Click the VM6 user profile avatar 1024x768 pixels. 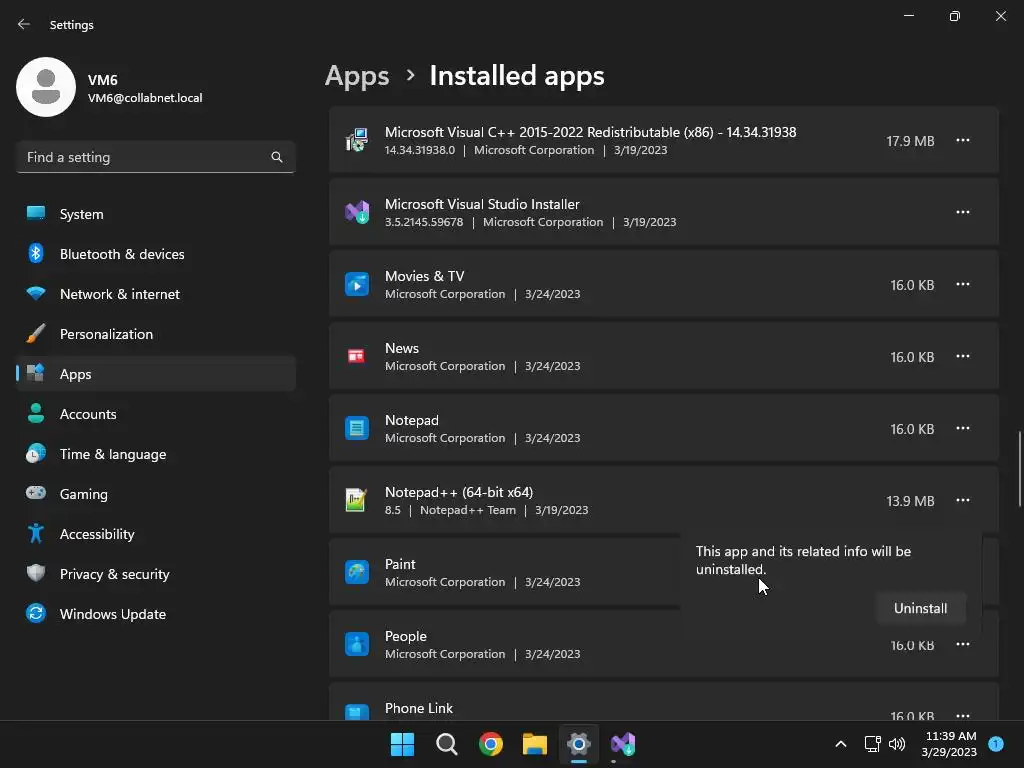tap(46, 87)
